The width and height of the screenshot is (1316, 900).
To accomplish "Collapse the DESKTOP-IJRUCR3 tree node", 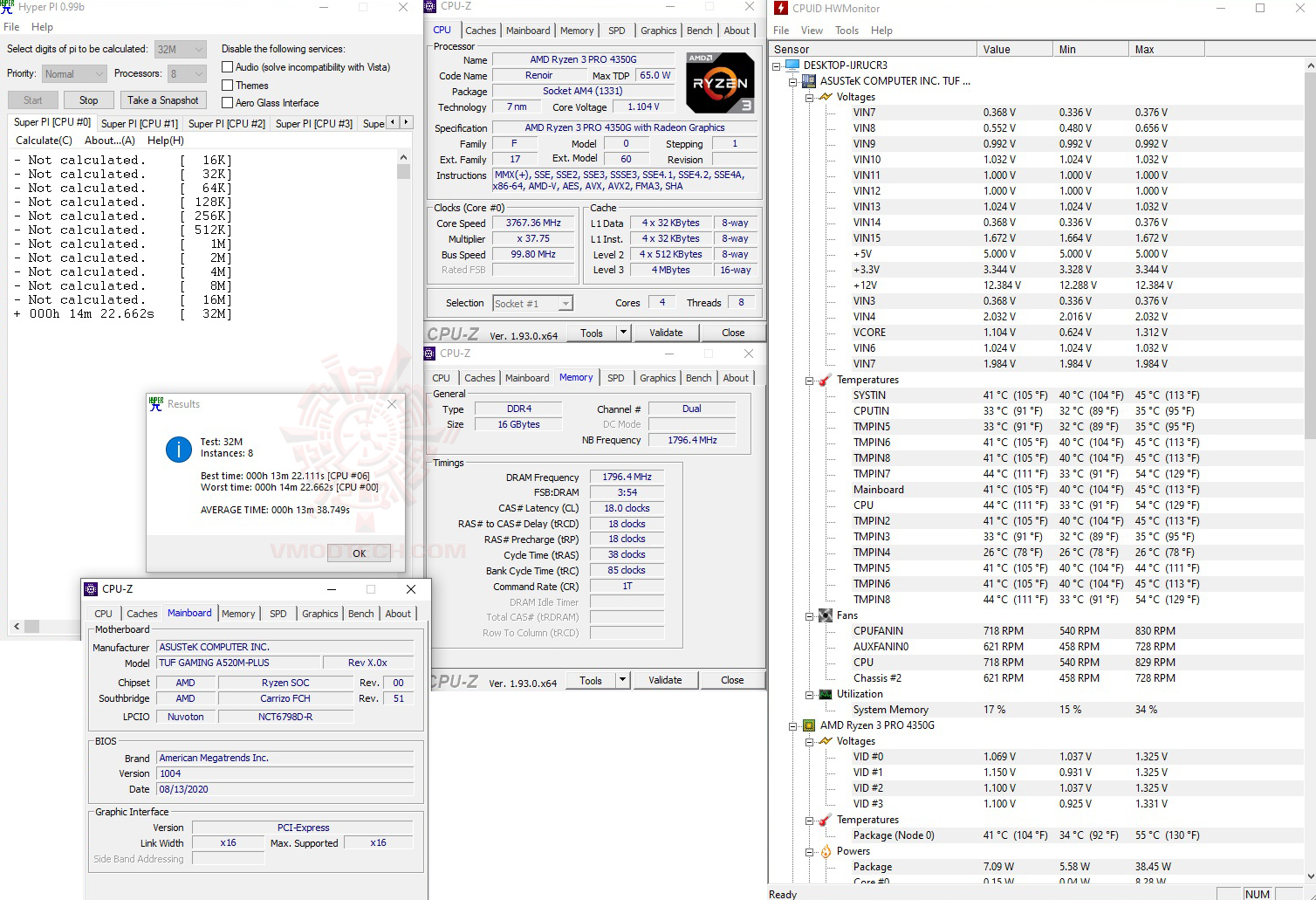I will click(777, 65).
